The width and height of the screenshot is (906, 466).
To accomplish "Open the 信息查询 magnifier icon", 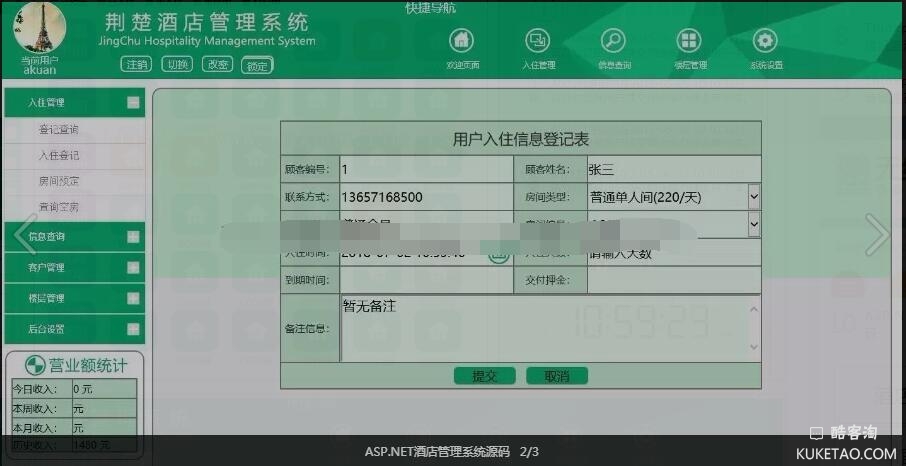I will click(613, 41).
